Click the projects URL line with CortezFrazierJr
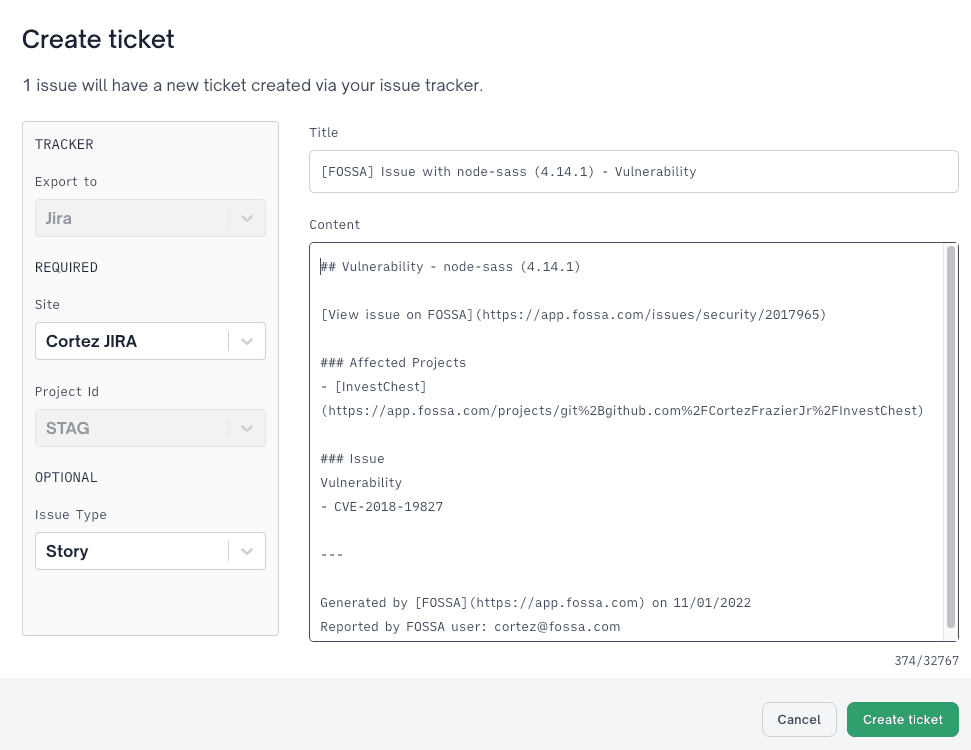The height and width of the screenshot is (750, 971). pos(622,411)
